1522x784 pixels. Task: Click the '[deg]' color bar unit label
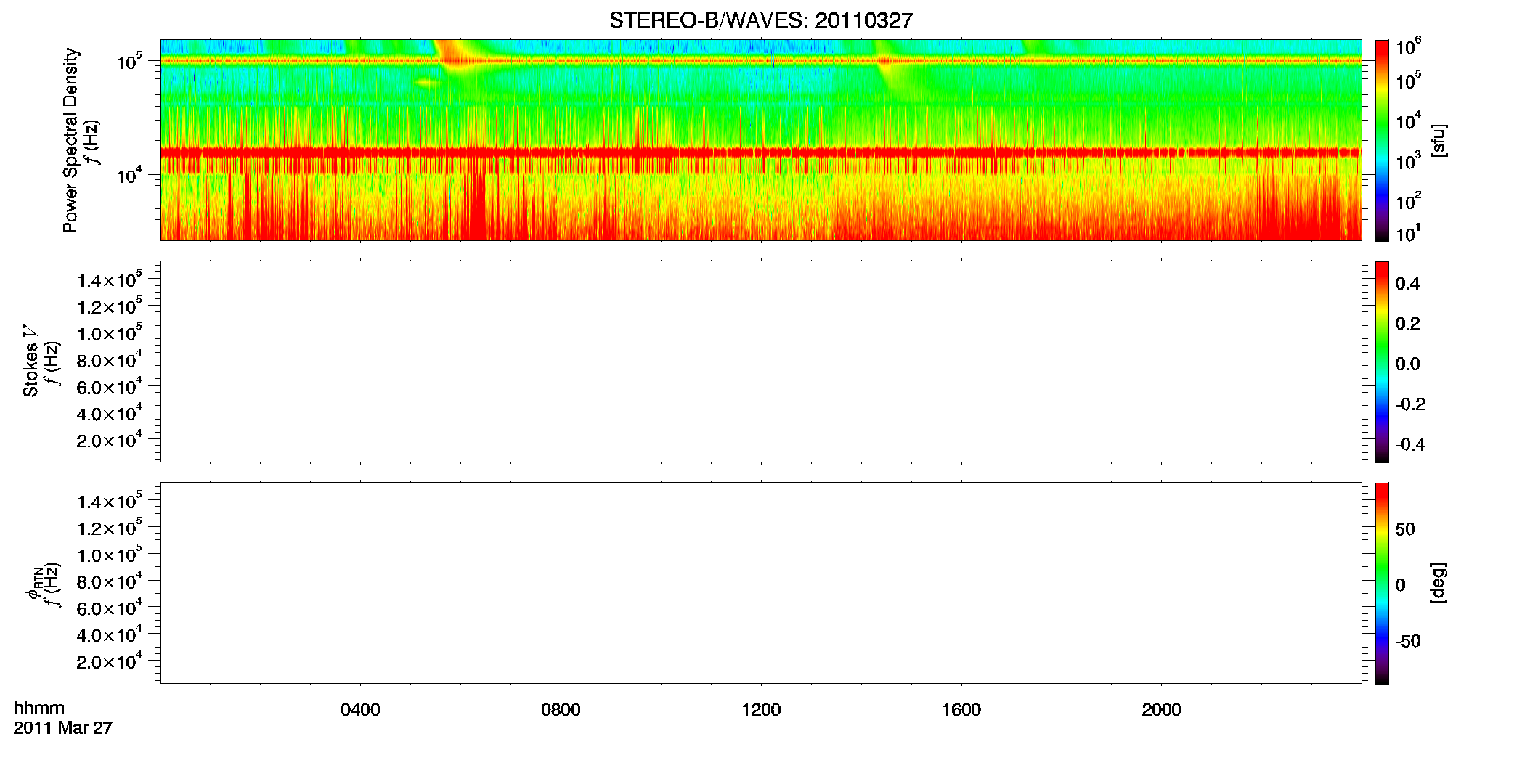pyautogui.click(x=1438, y=583)
